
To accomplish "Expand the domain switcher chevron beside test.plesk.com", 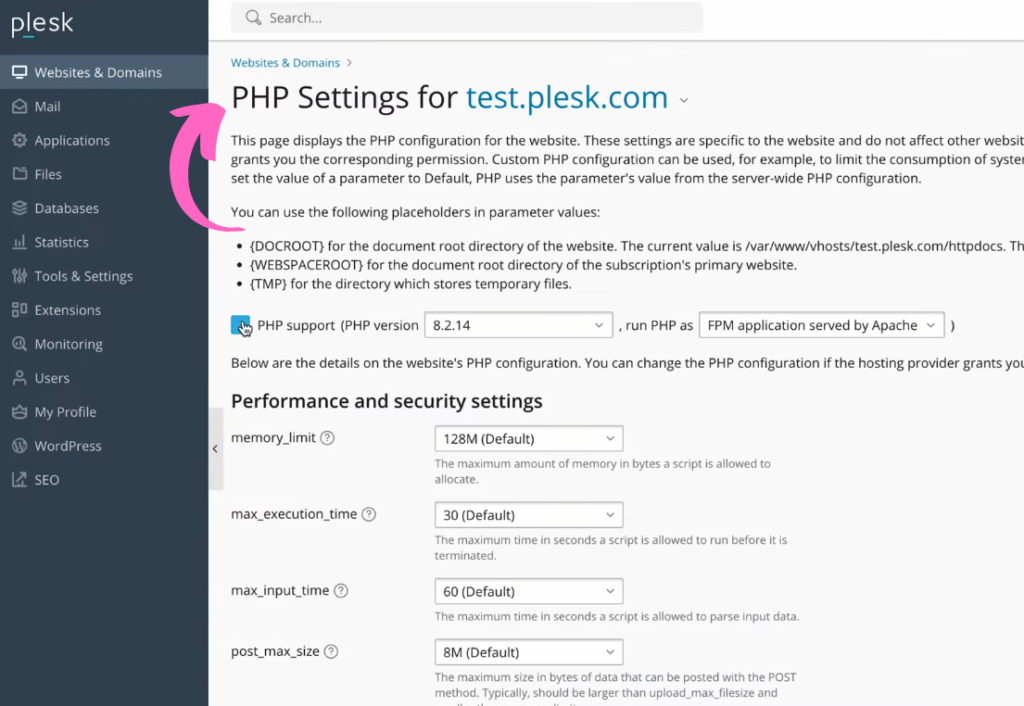I will (684, 101).
